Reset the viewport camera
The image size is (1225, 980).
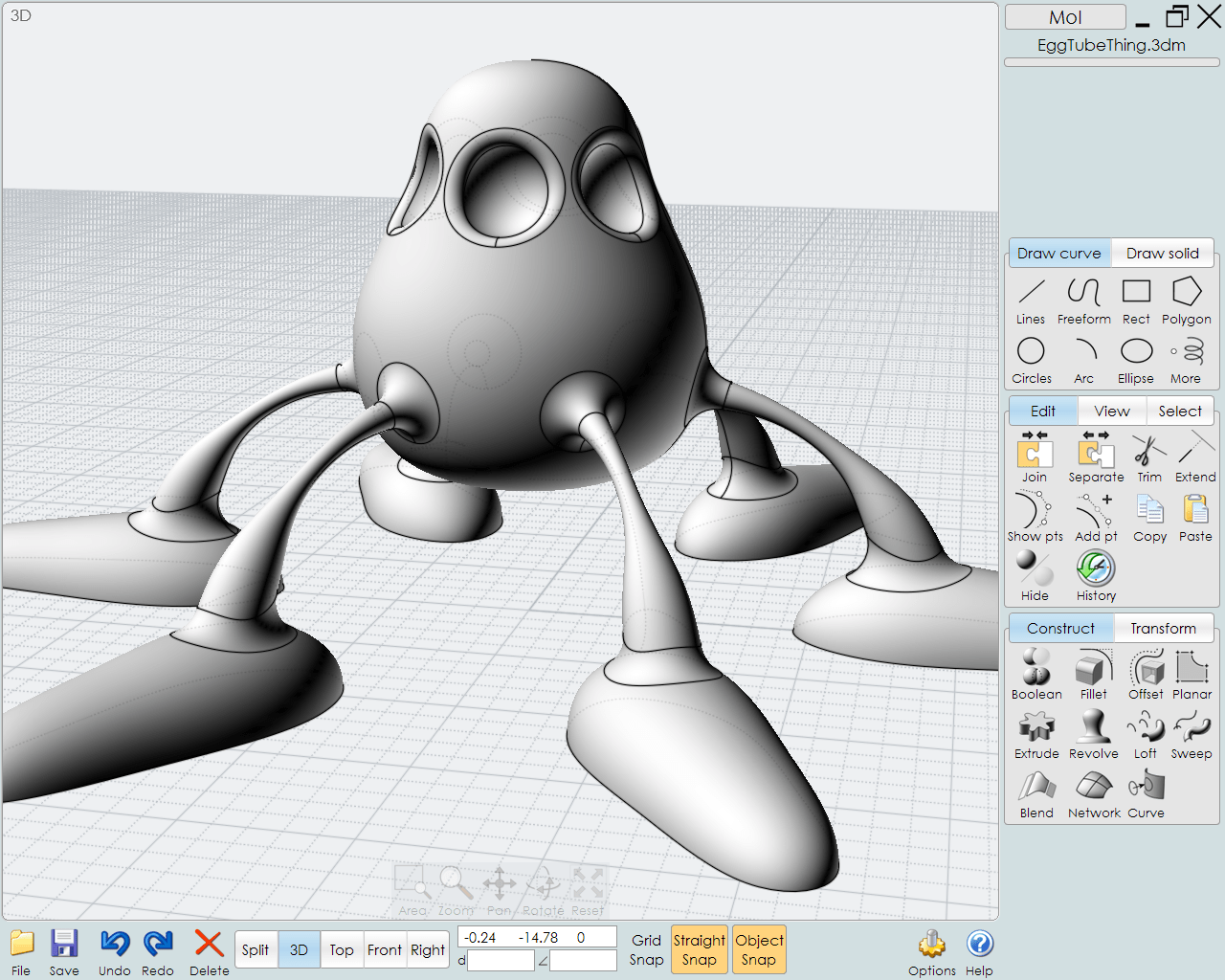(x=589, y=885)
